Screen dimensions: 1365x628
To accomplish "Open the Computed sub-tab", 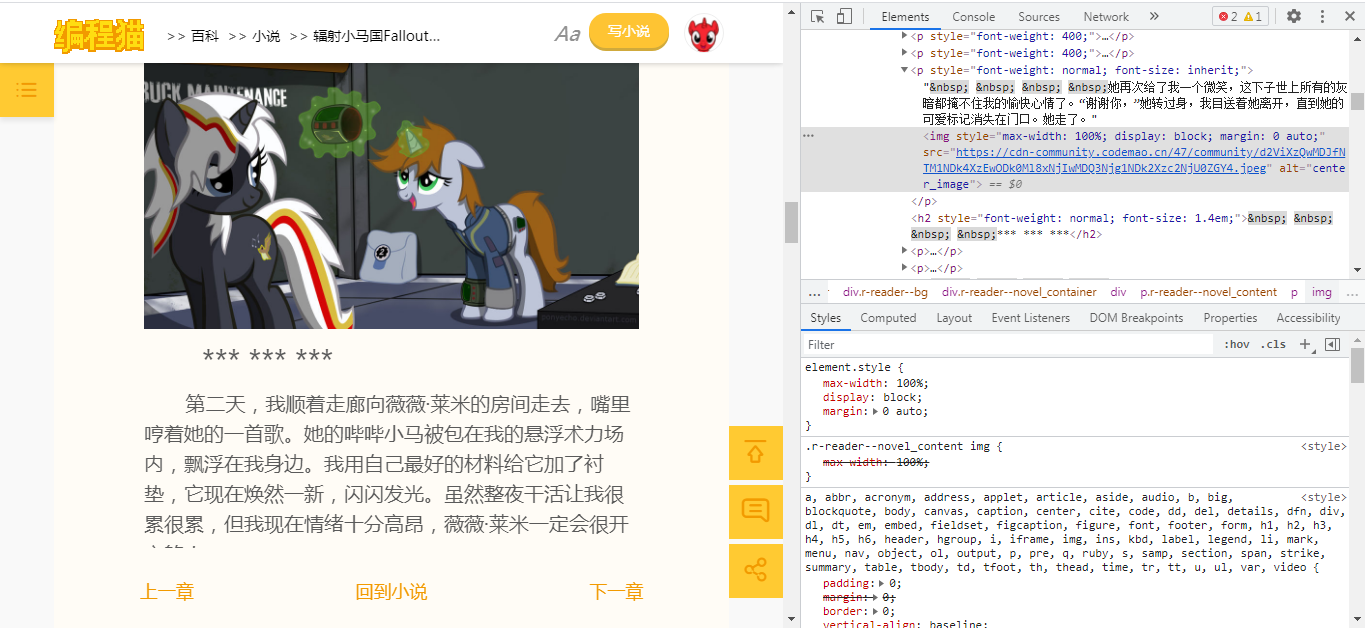I will (x=888, y=318).
